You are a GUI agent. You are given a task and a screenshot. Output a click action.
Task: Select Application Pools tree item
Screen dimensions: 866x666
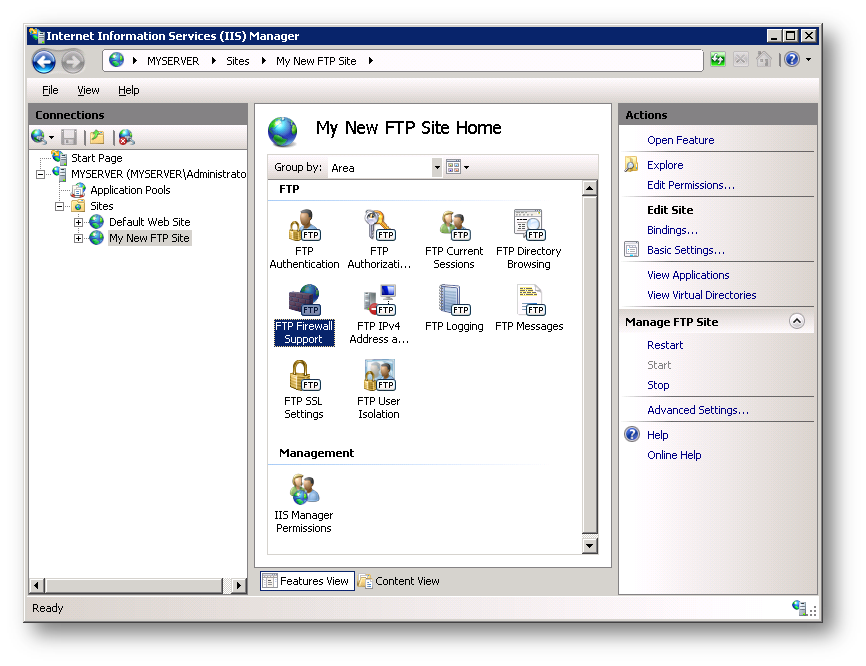[x=130, y=190]
